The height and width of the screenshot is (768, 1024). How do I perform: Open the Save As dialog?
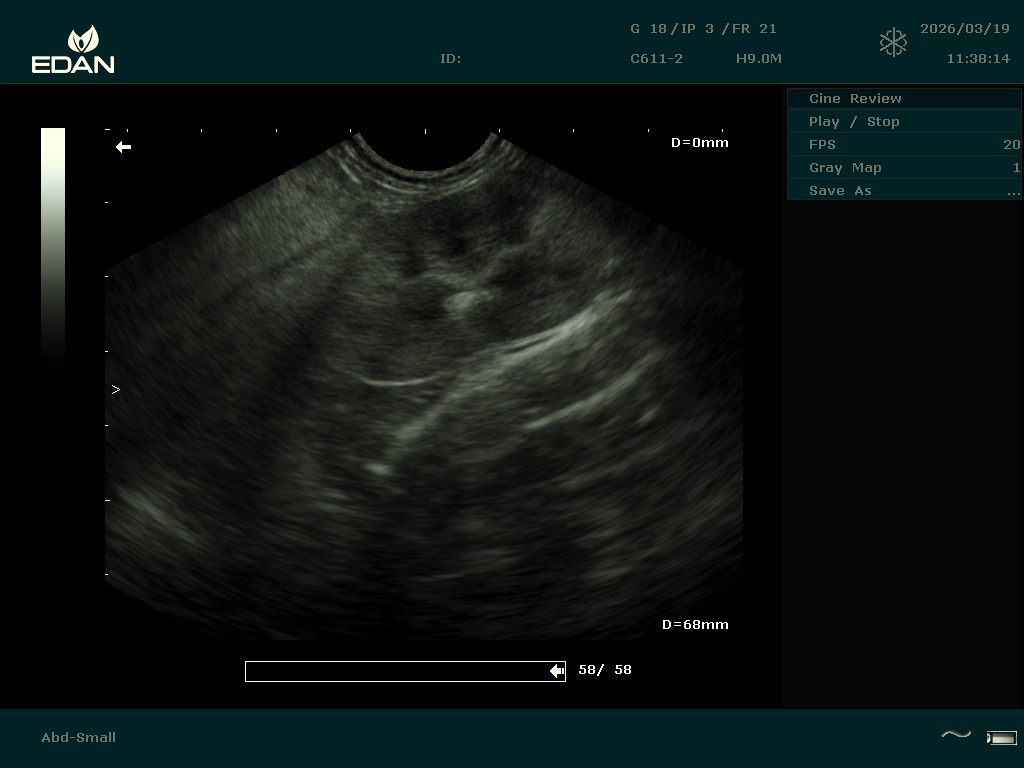(840, 190)
